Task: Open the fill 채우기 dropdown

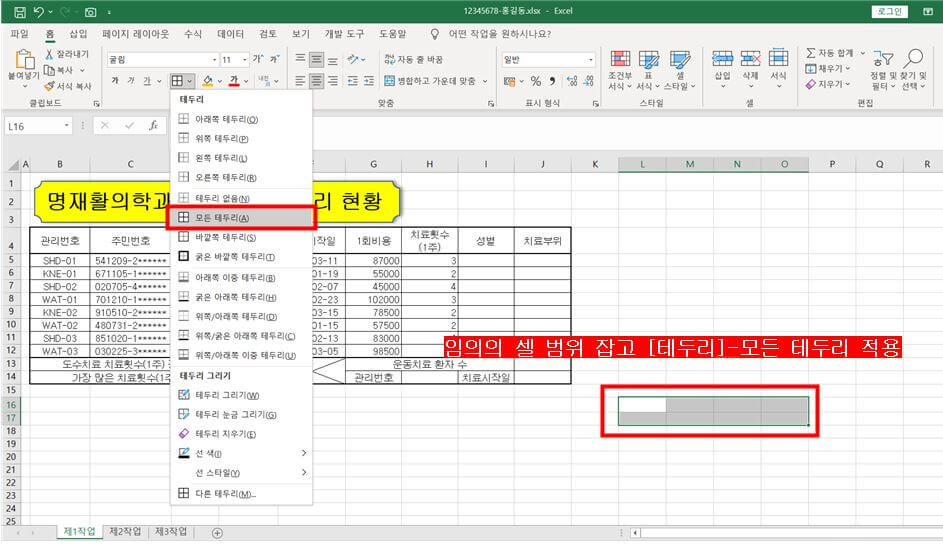Action: point(828,69)
